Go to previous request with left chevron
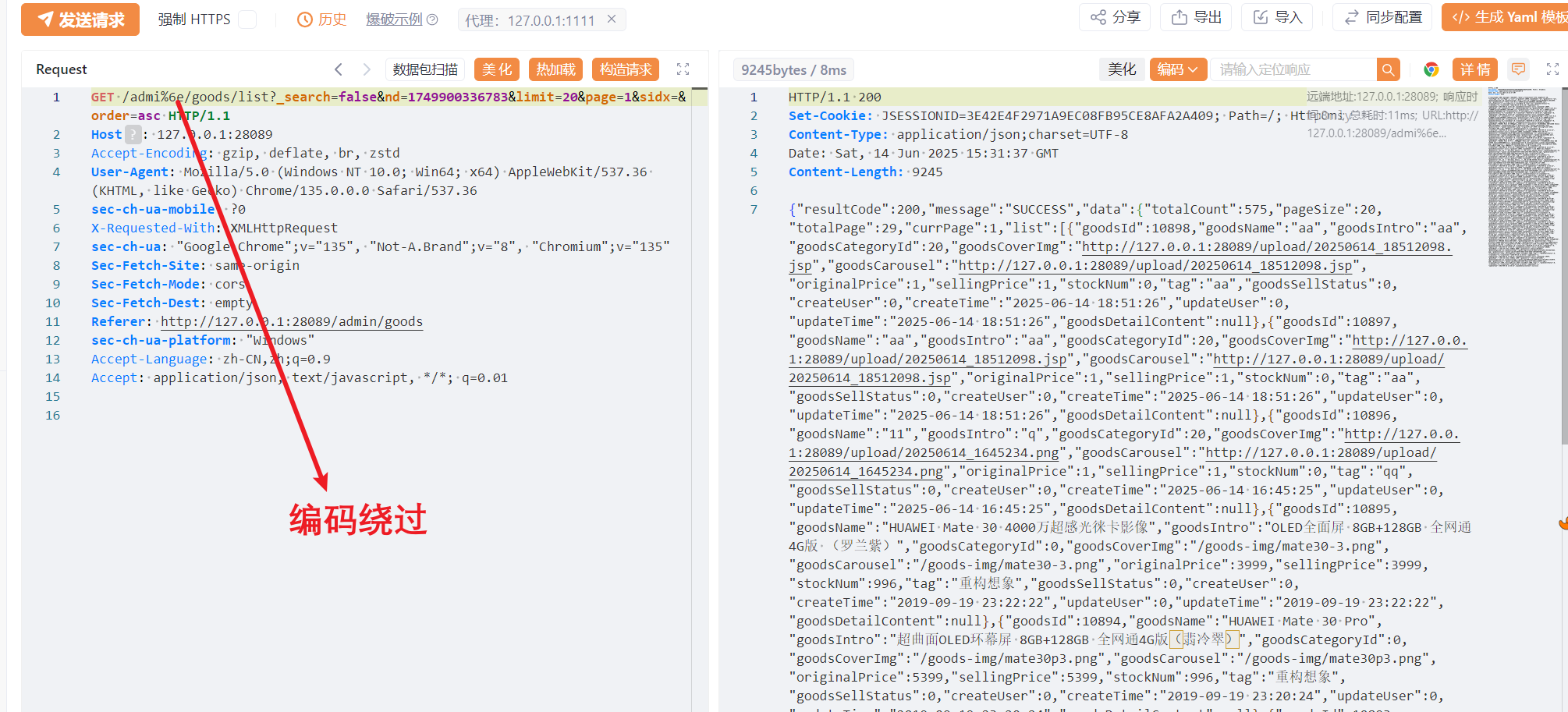 coord(339,69)
